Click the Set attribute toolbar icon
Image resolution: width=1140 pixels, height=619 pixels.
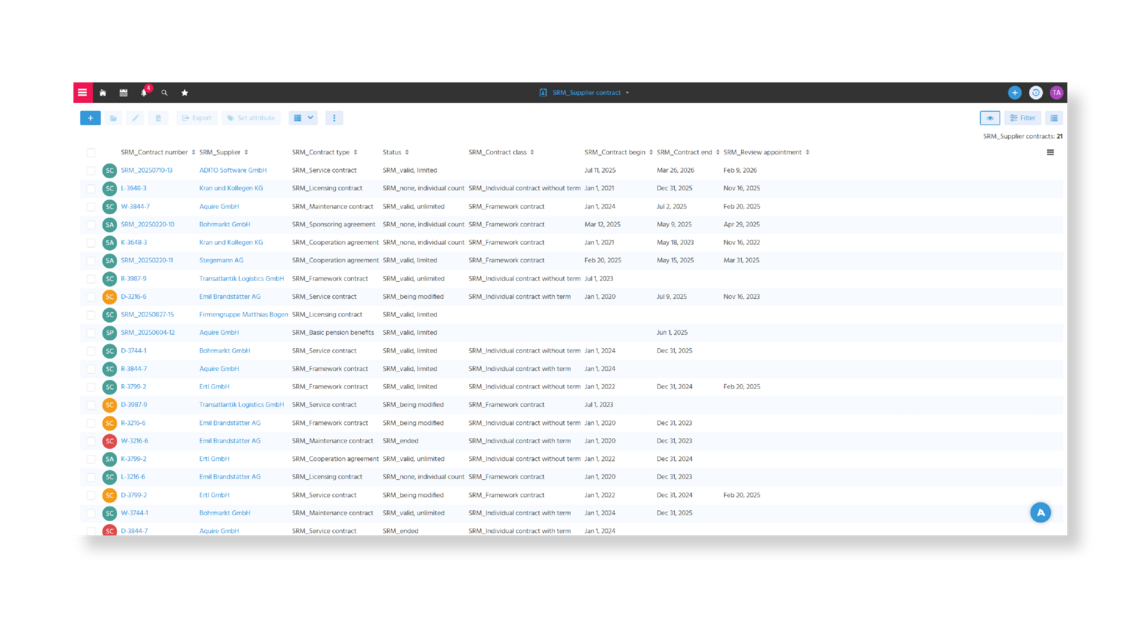(252, 117)
